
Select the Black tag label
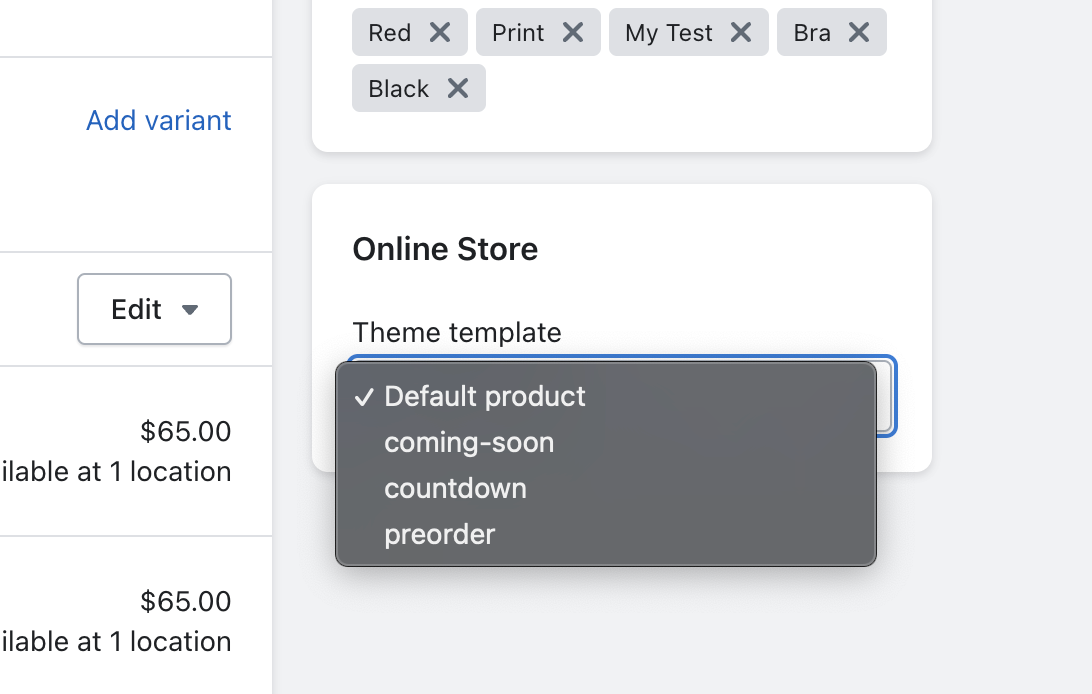click(399, 89)
